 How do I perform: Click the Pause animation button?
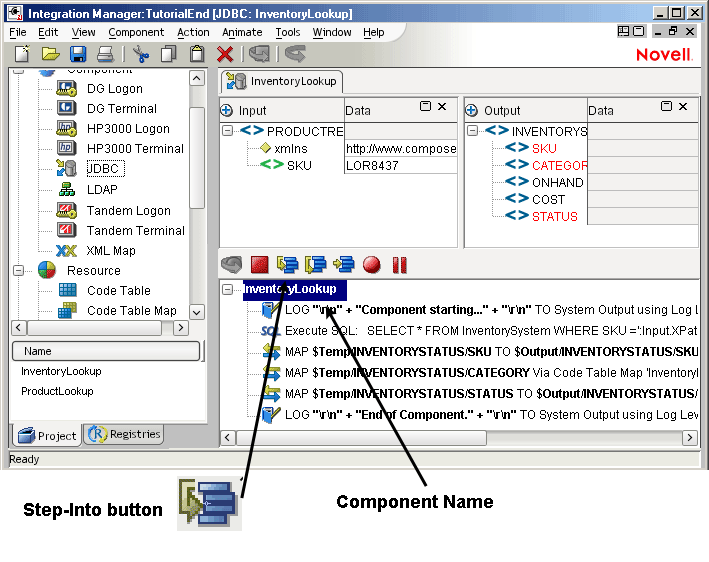[400, 265]
